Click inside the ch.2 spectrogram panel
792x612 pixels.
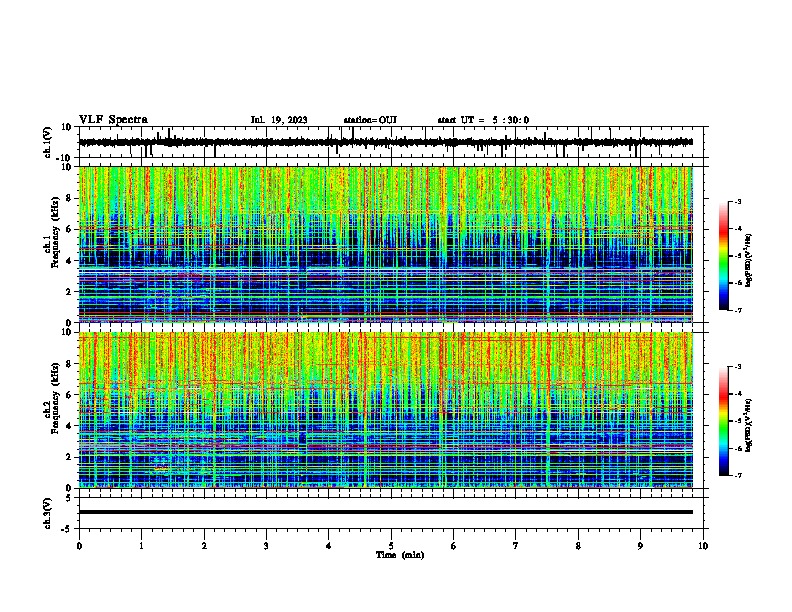pos(385,410)
